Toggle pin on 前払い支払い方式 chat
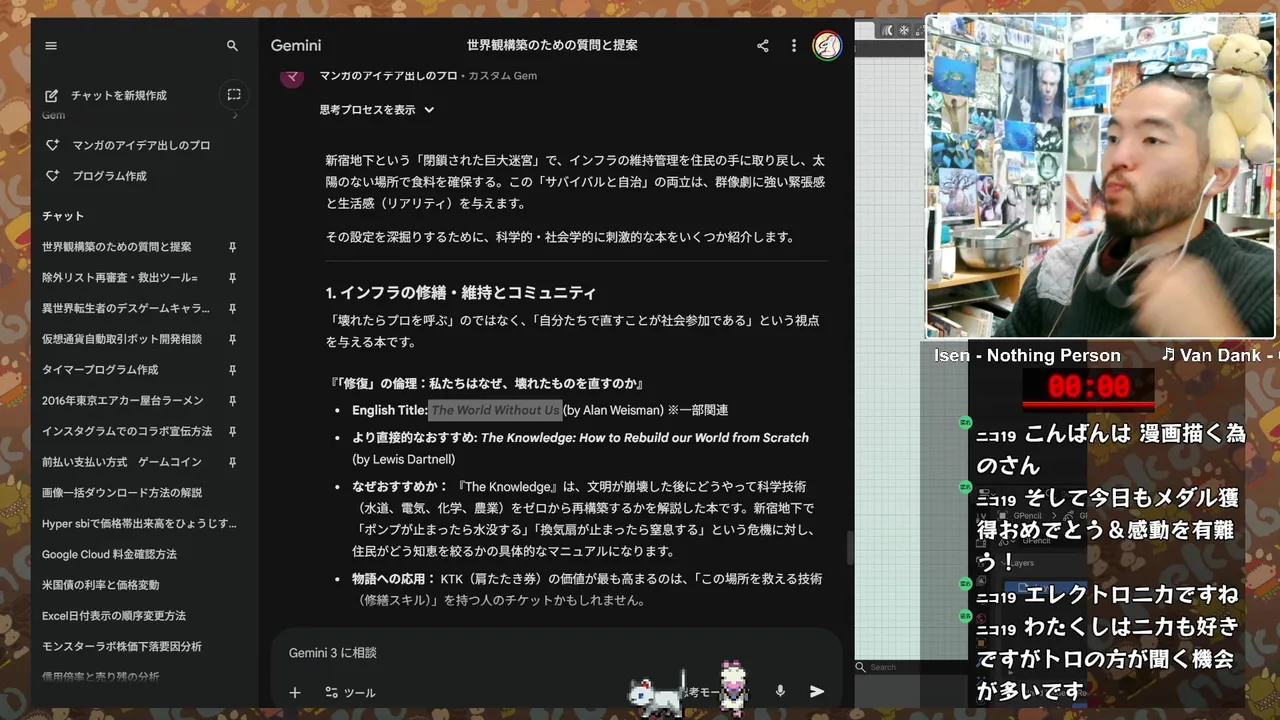Image resolution: width=1280 pixels, height=720 pixels. [232, 462]
